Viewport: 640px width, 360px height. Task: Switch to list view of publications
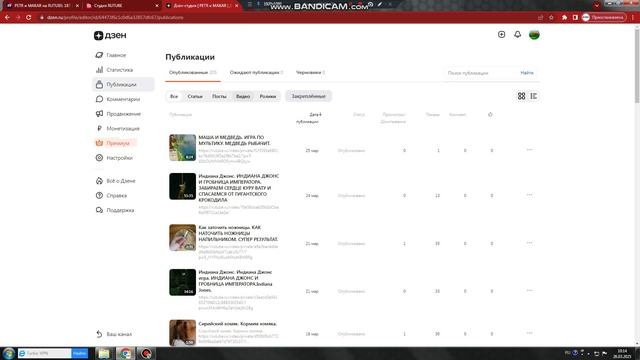[x=533, y=96]
